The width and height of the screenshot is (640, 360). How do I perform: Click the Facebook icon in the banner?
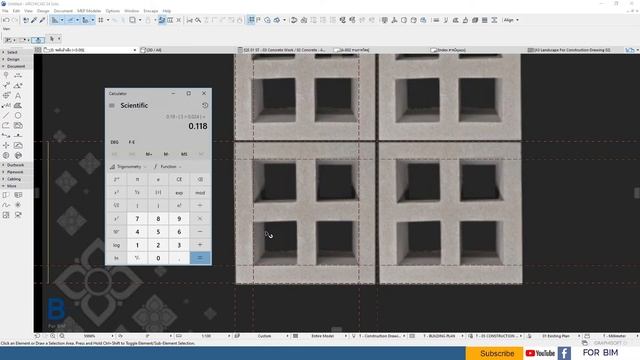(564, 353)
